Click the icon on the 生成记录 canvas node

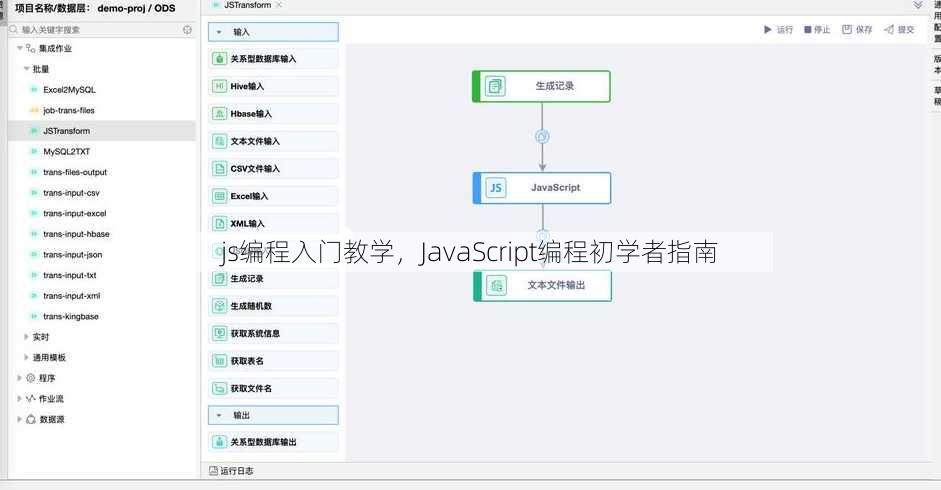click(x=495, y=86)
